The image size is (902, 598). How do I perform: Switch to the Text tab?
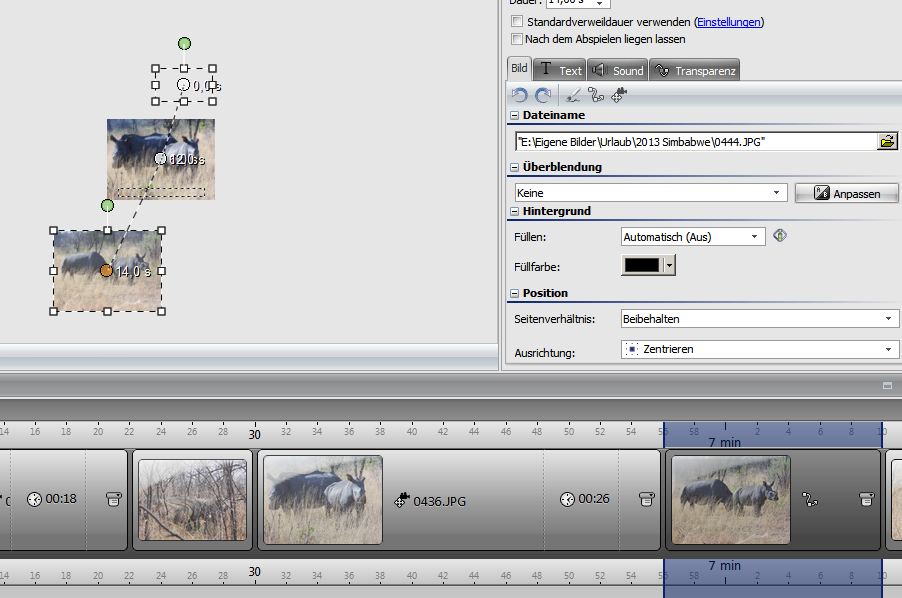(x=560, y=70)
